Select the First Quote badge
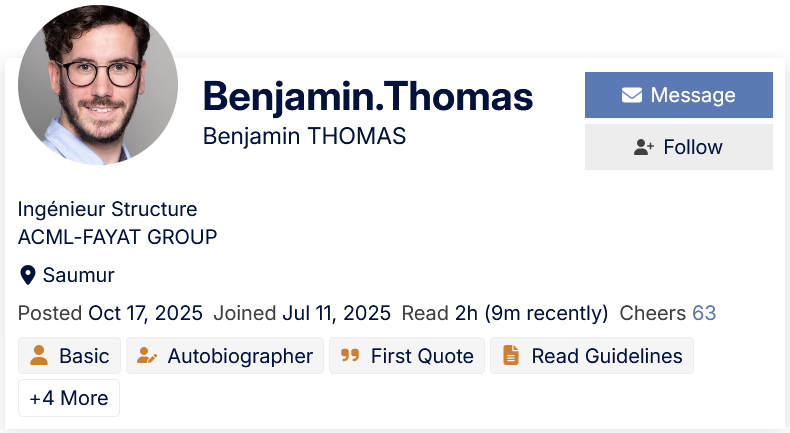The image size is (790, 433). pyautogui.click(x=421, y=356)
